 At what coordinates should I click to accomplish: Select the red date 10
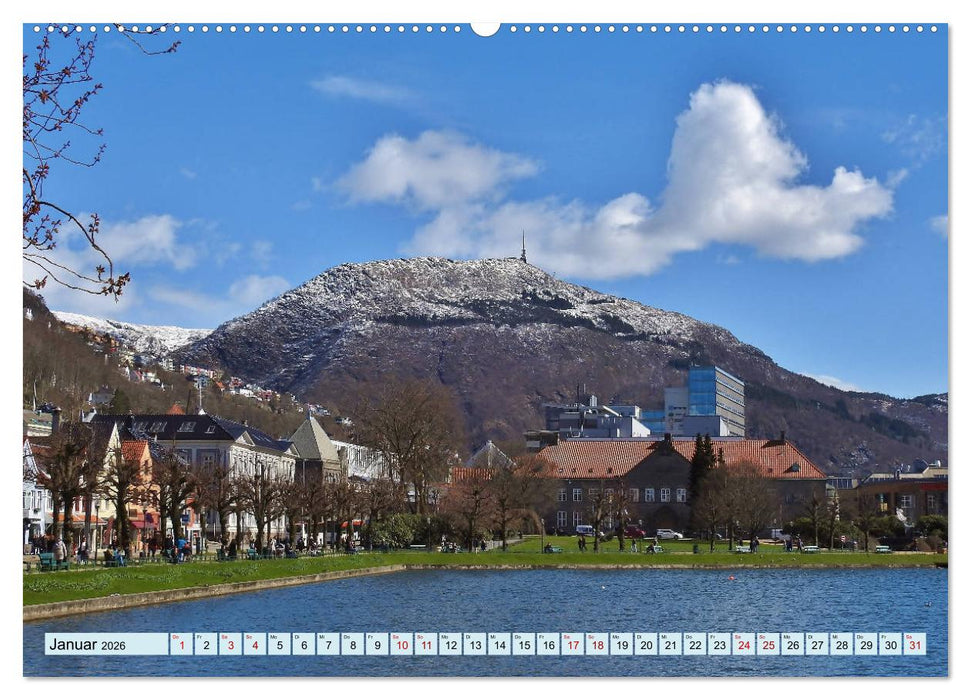pos(402,646)
